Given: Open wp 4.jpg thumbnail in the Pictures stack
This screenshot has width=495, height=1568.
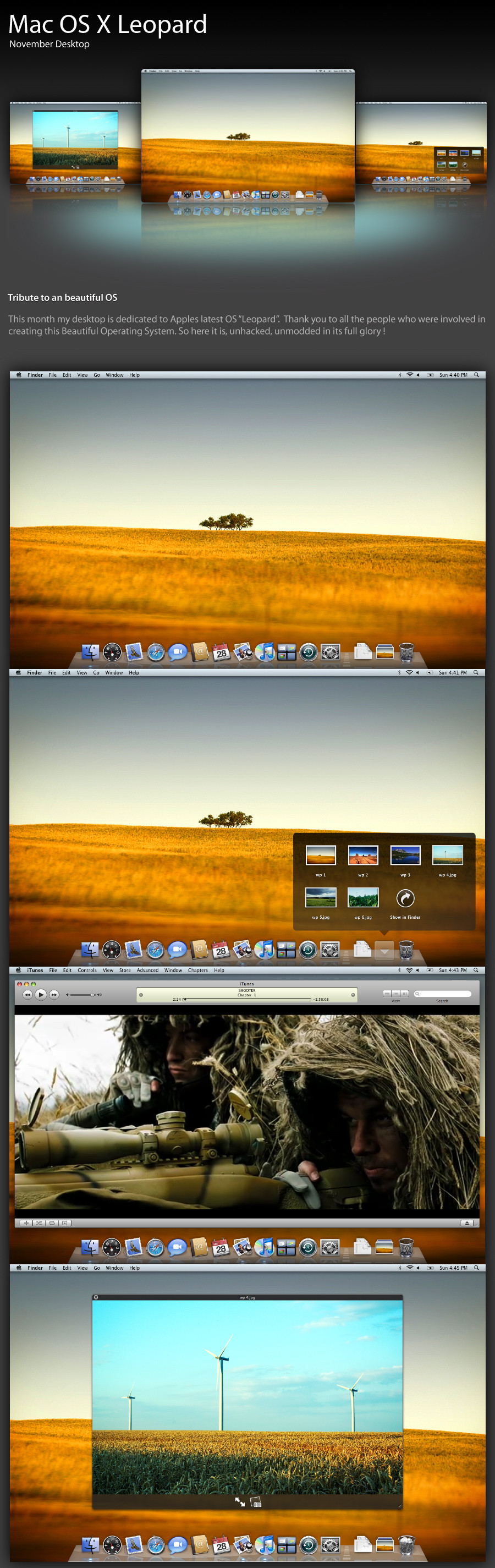Looking at the screenshot, I should (448, 854).
